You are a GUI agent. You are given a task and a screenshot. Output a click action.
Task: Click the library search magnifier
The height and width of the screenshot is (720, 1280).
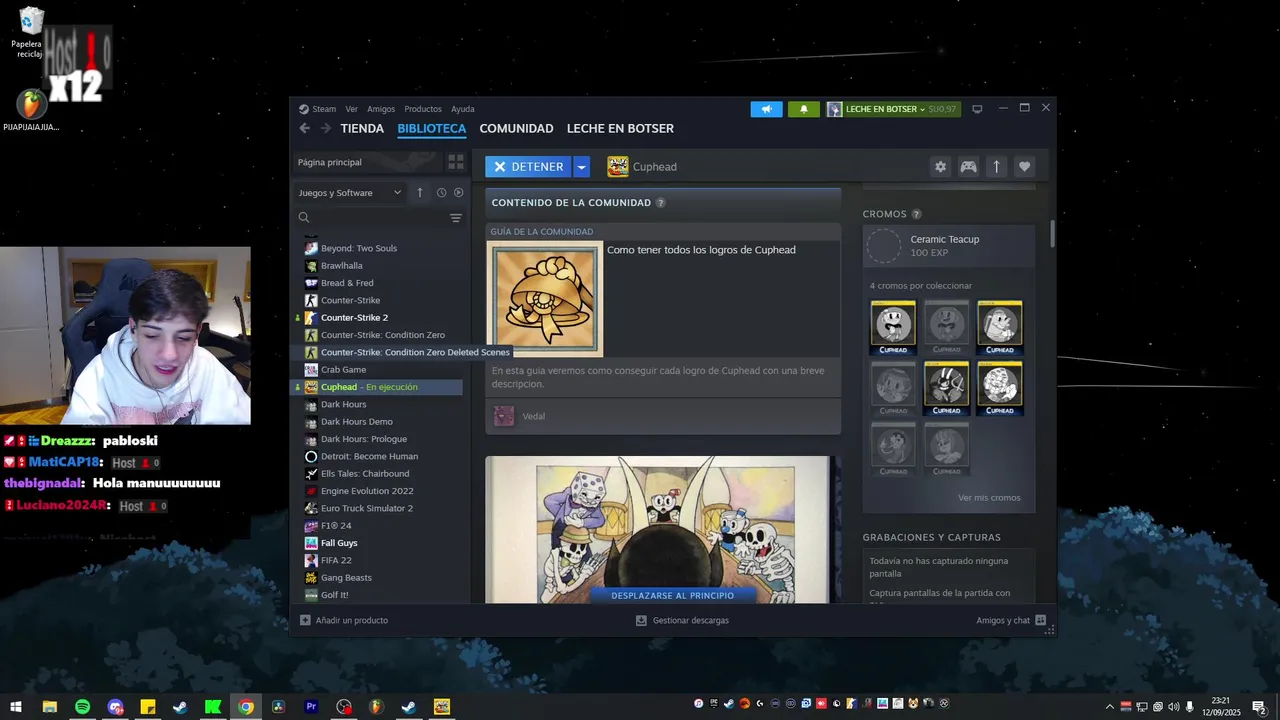pos(304,217)
